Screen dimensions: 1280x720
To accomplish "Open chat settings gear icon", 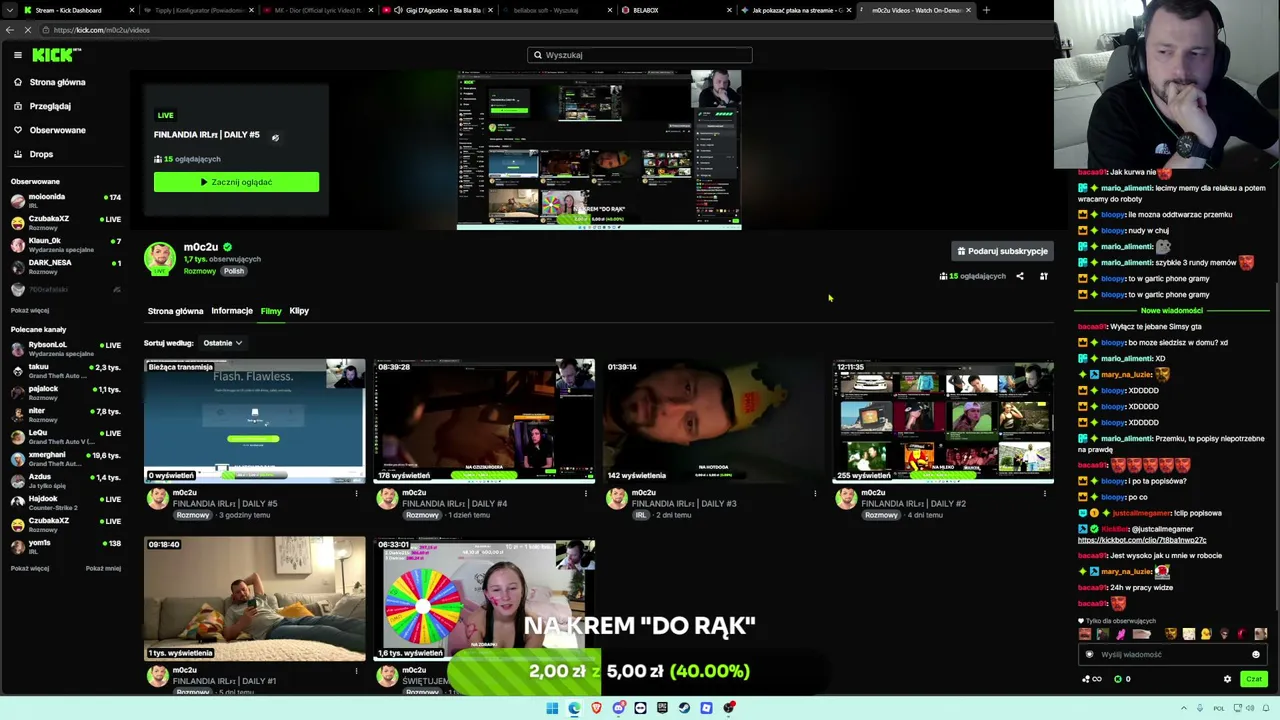I will [1228, 679].
